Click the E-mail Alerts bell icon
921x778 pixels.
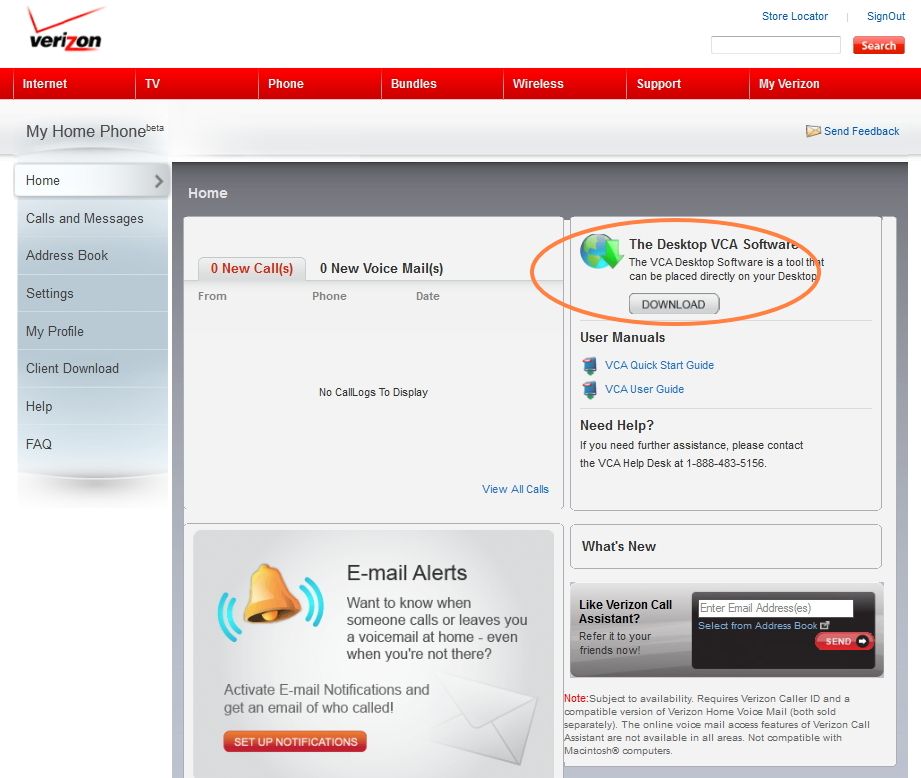(271, 601)
